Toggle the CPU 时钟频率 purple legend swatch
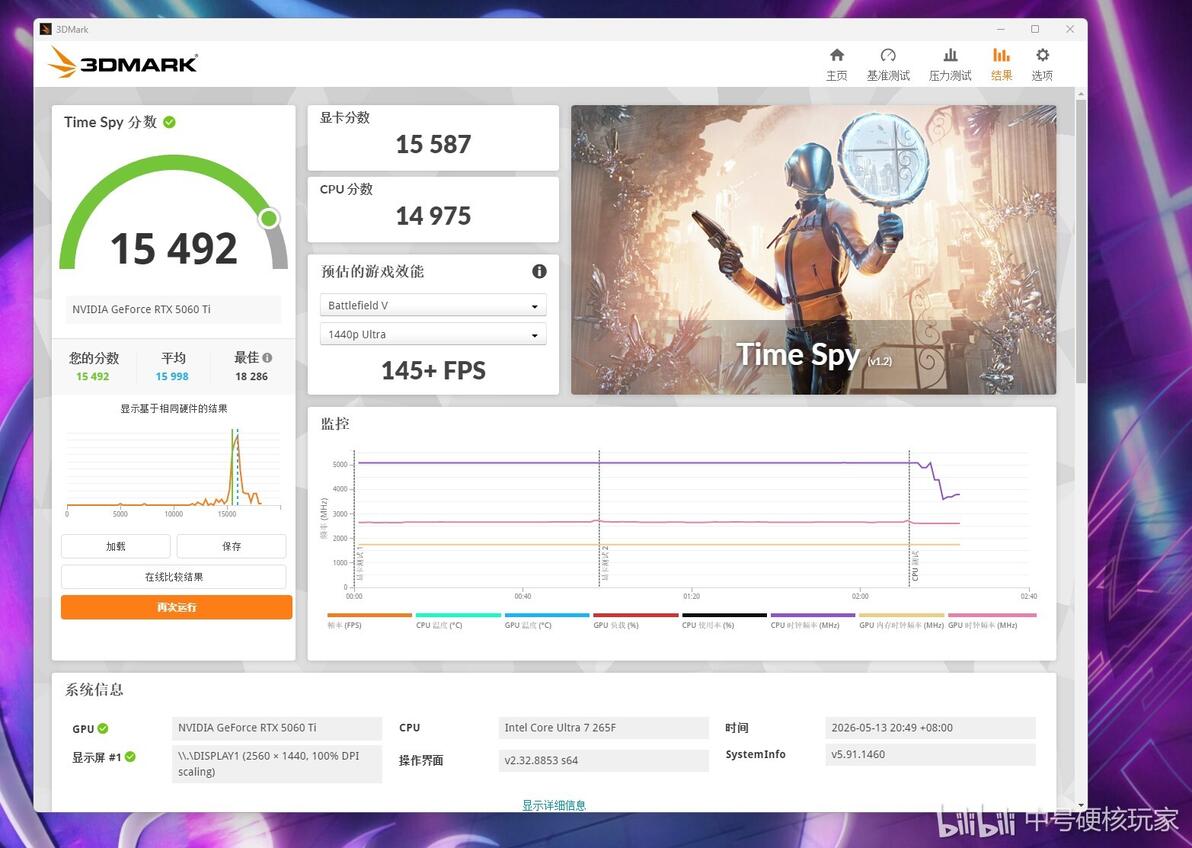Screen dimensions: 1192x848 (813, 615)
